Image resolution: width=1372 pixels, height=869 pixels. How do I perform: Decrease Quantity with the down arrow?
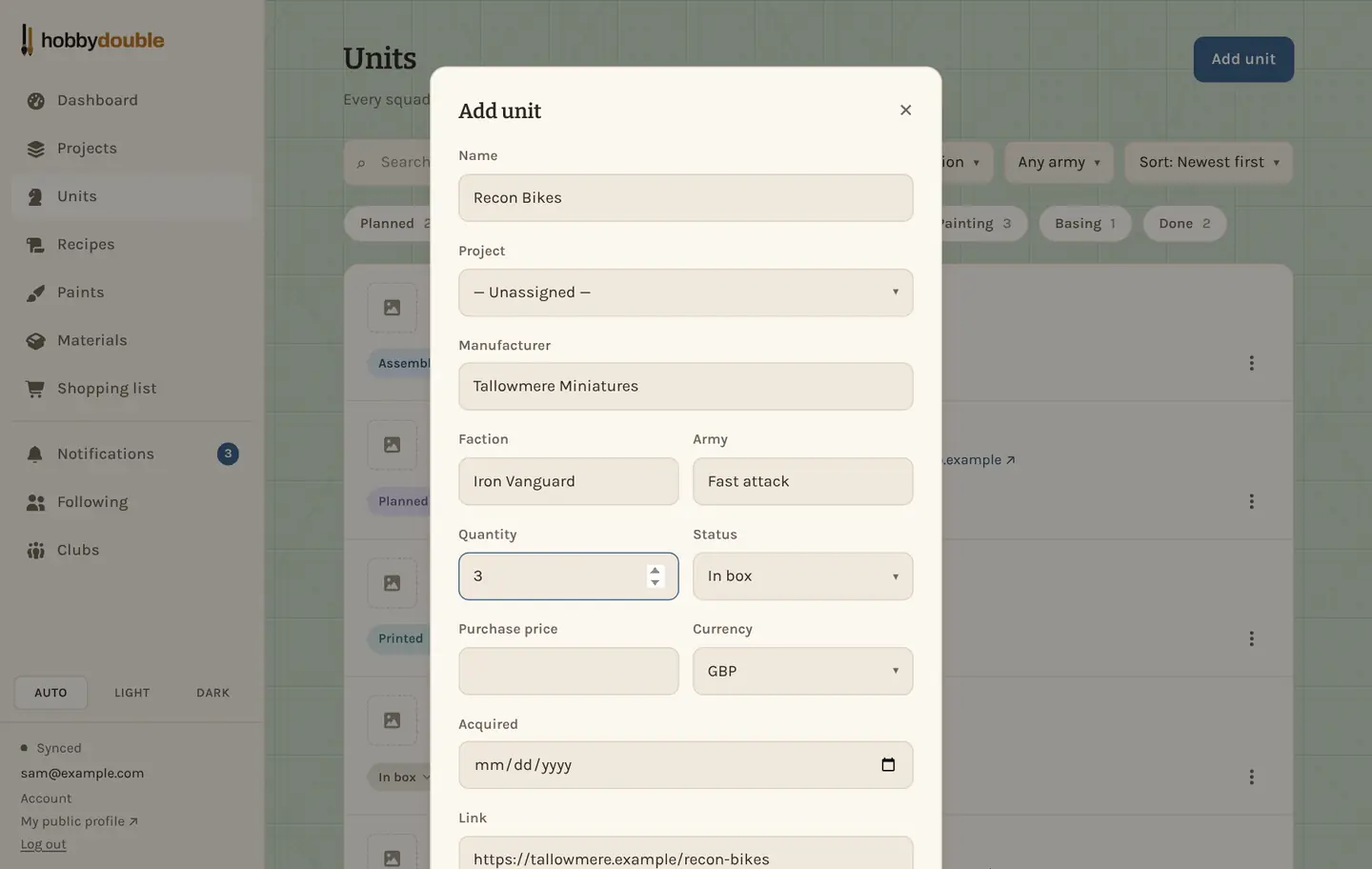(x=655, y=582)
